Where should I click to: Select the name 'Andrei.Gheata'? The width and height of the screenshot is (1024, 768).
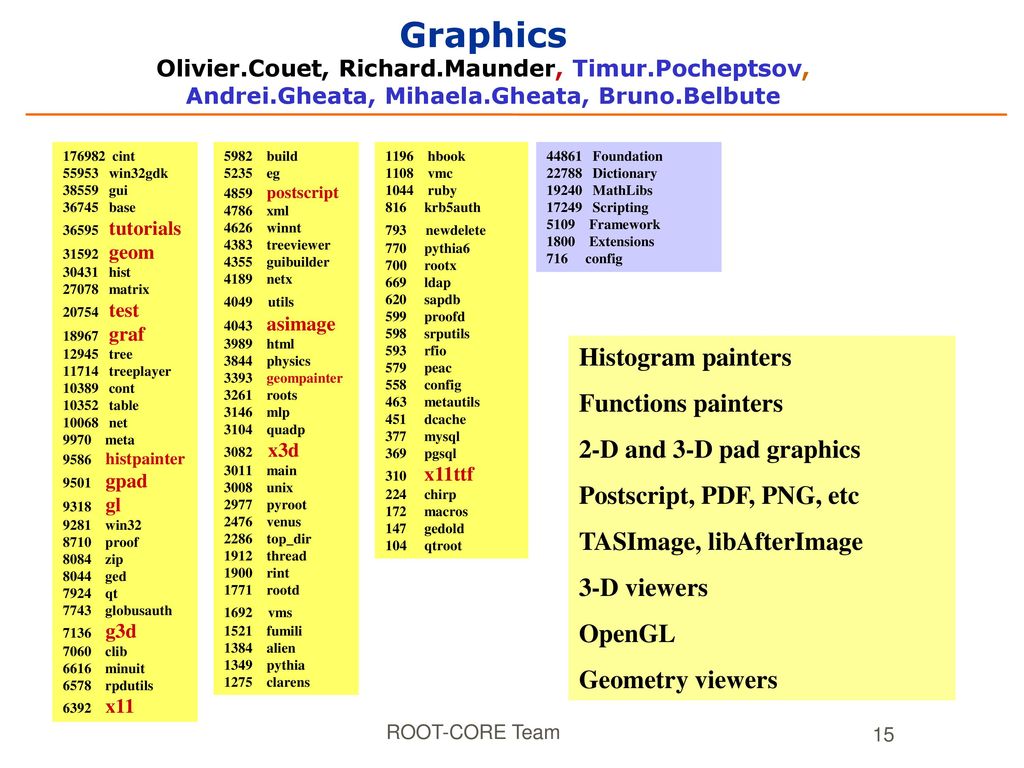click(x=277, y=96)
